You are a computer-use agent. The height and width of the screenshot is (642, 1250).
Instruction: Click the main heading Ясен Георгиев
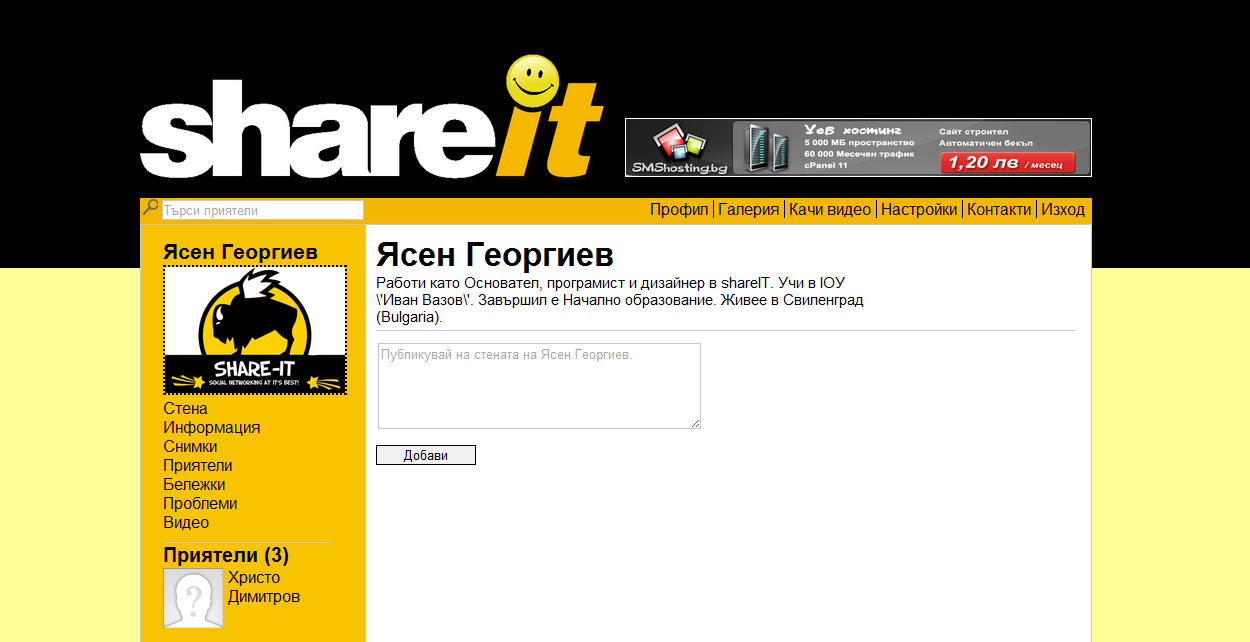(x=495, y=255)
